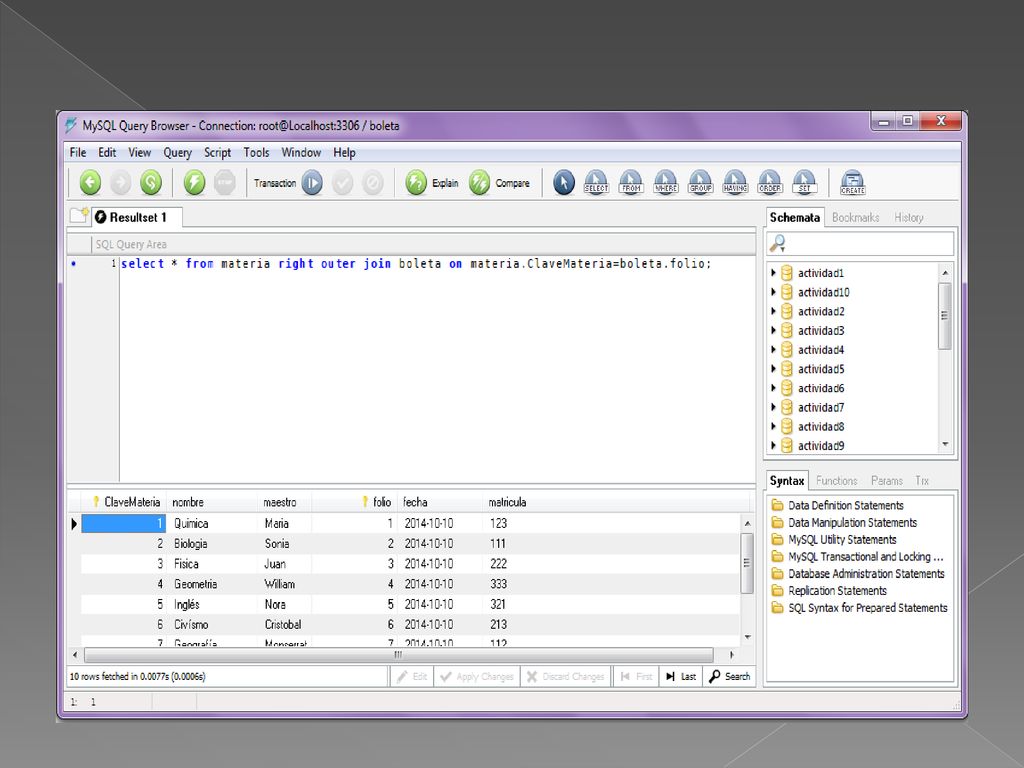Expand the actividad5 schema
The height and width of the screenshot is (768, 1024).
[773, 369]
